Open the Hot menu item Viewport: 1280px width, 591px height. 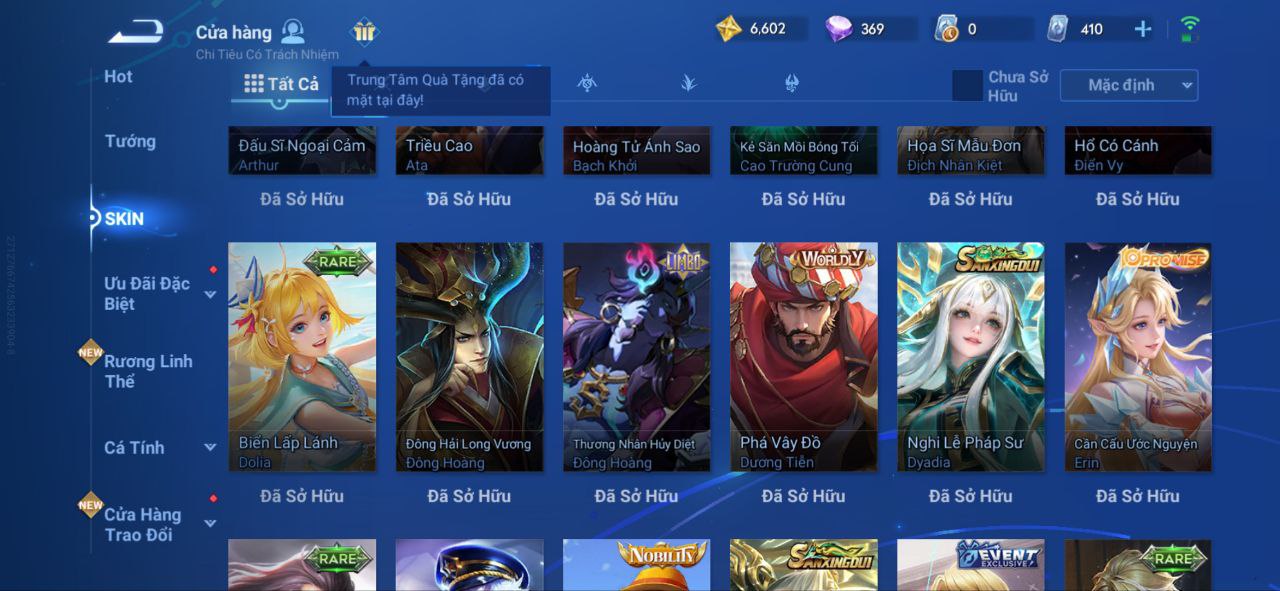click(118, 76)
